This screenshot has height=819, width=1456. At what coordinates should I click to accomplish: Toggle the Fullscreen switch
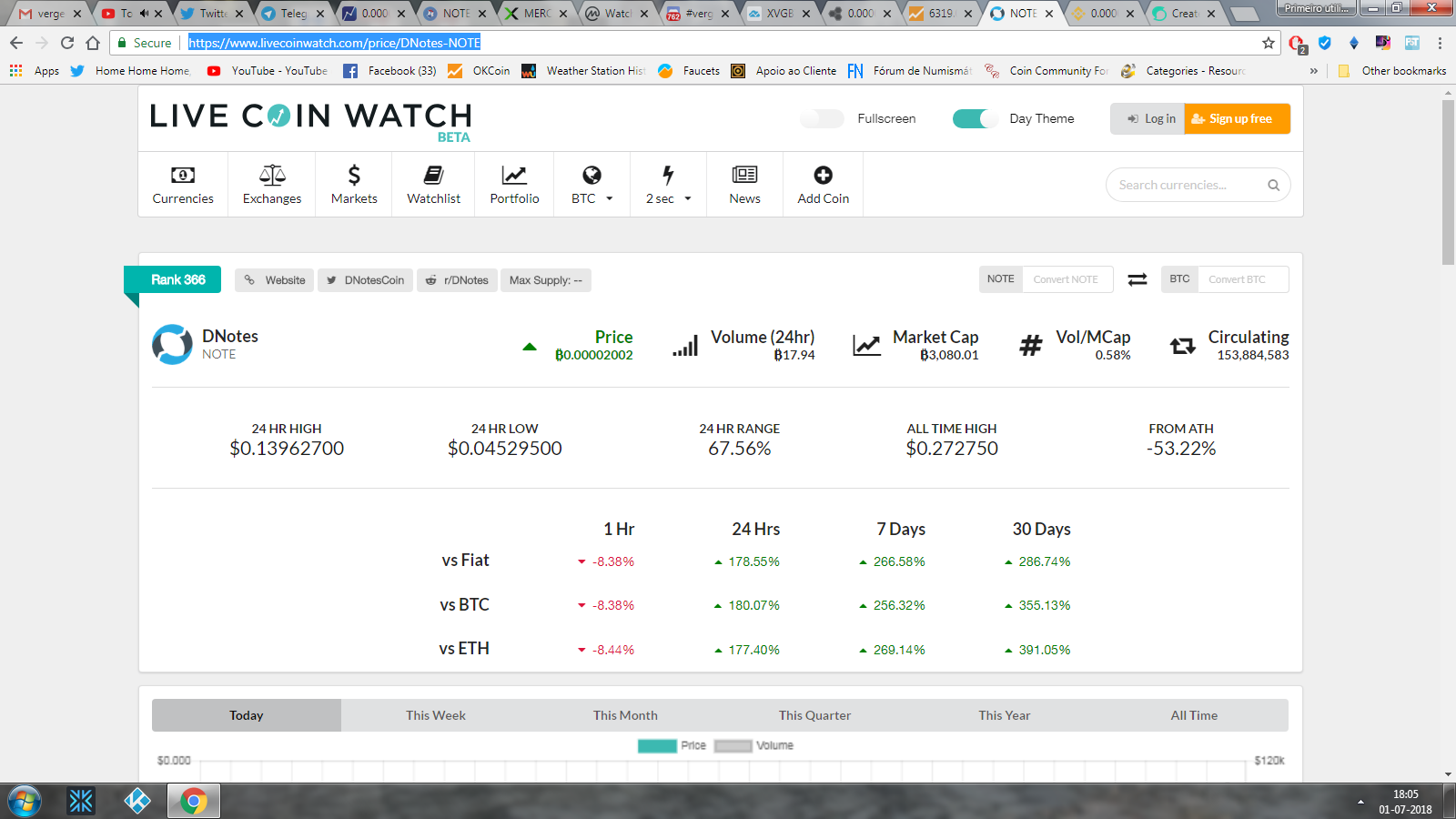[822, 118]
